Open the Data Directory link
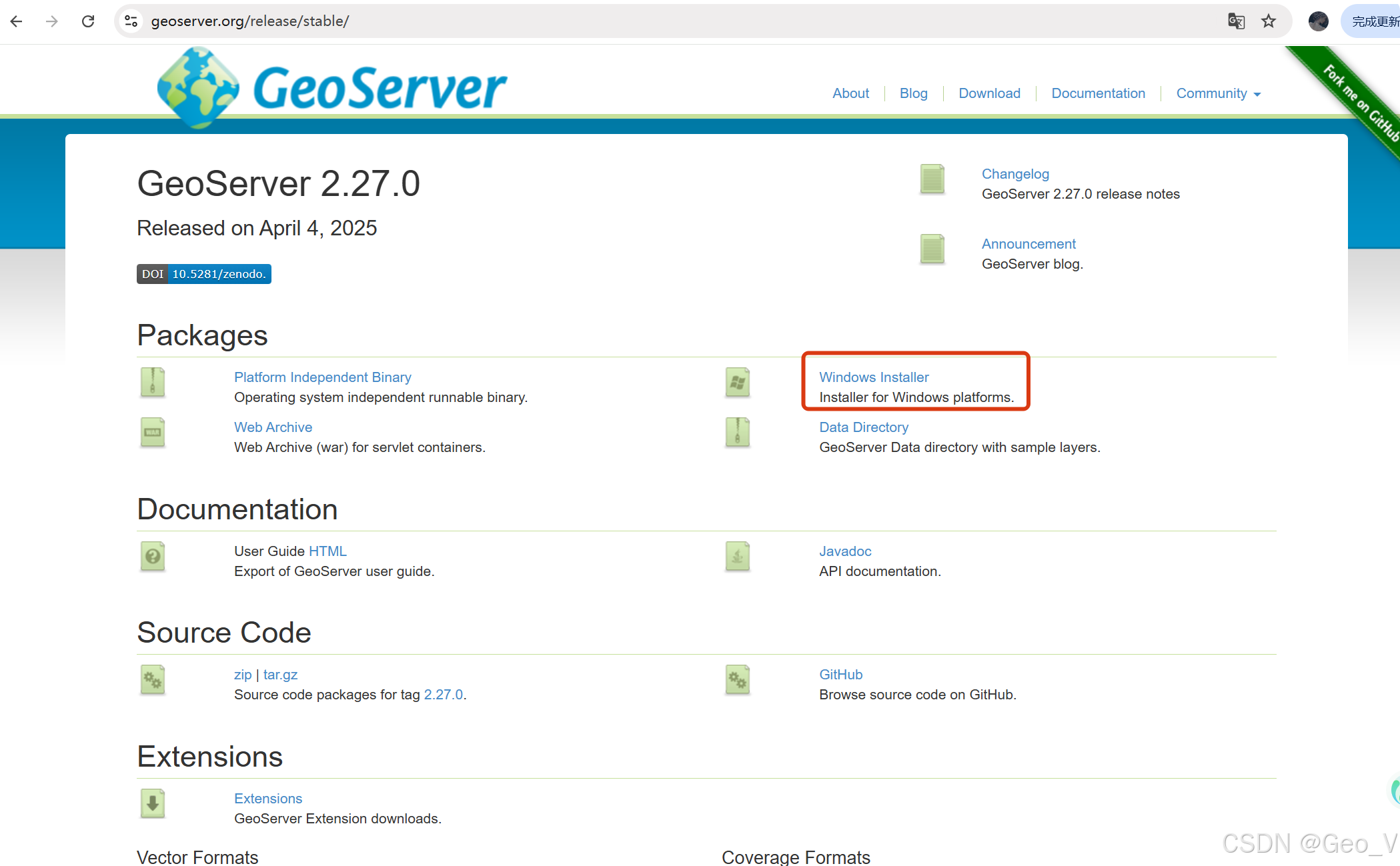 click(x=864, y=427)
